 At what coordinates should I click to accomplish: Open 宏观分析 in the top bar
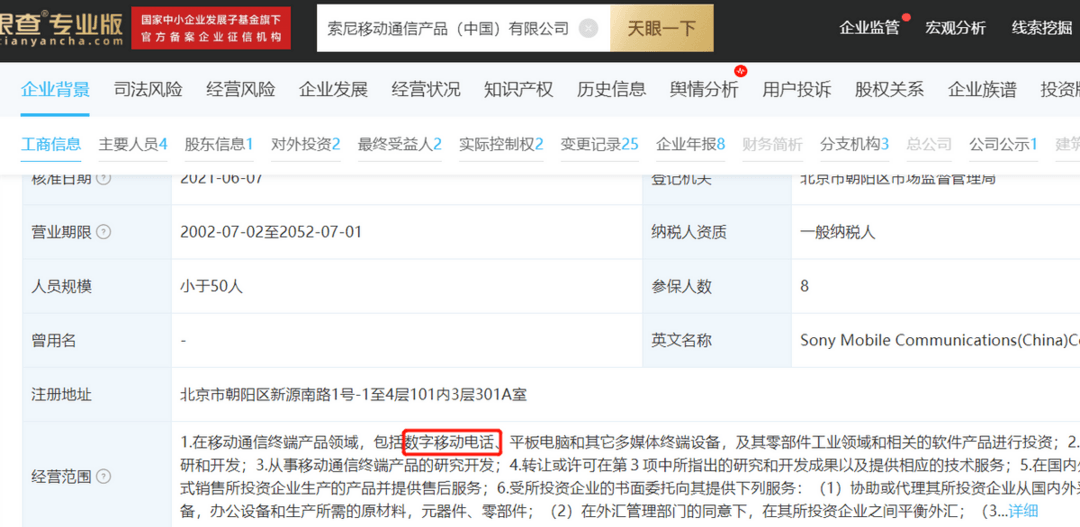click(x=955, y=28)
